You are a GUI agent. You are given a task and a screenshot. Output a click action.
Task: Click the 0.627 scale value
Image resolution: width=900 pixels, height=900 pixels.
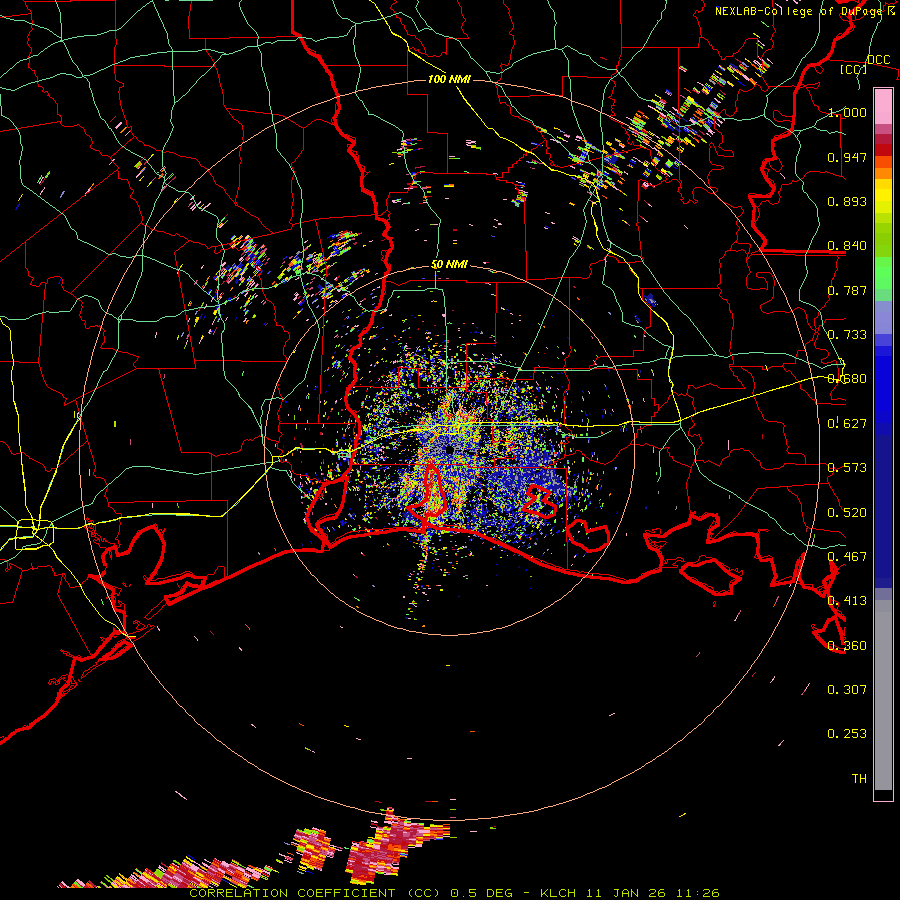click(x=847, y=424)
